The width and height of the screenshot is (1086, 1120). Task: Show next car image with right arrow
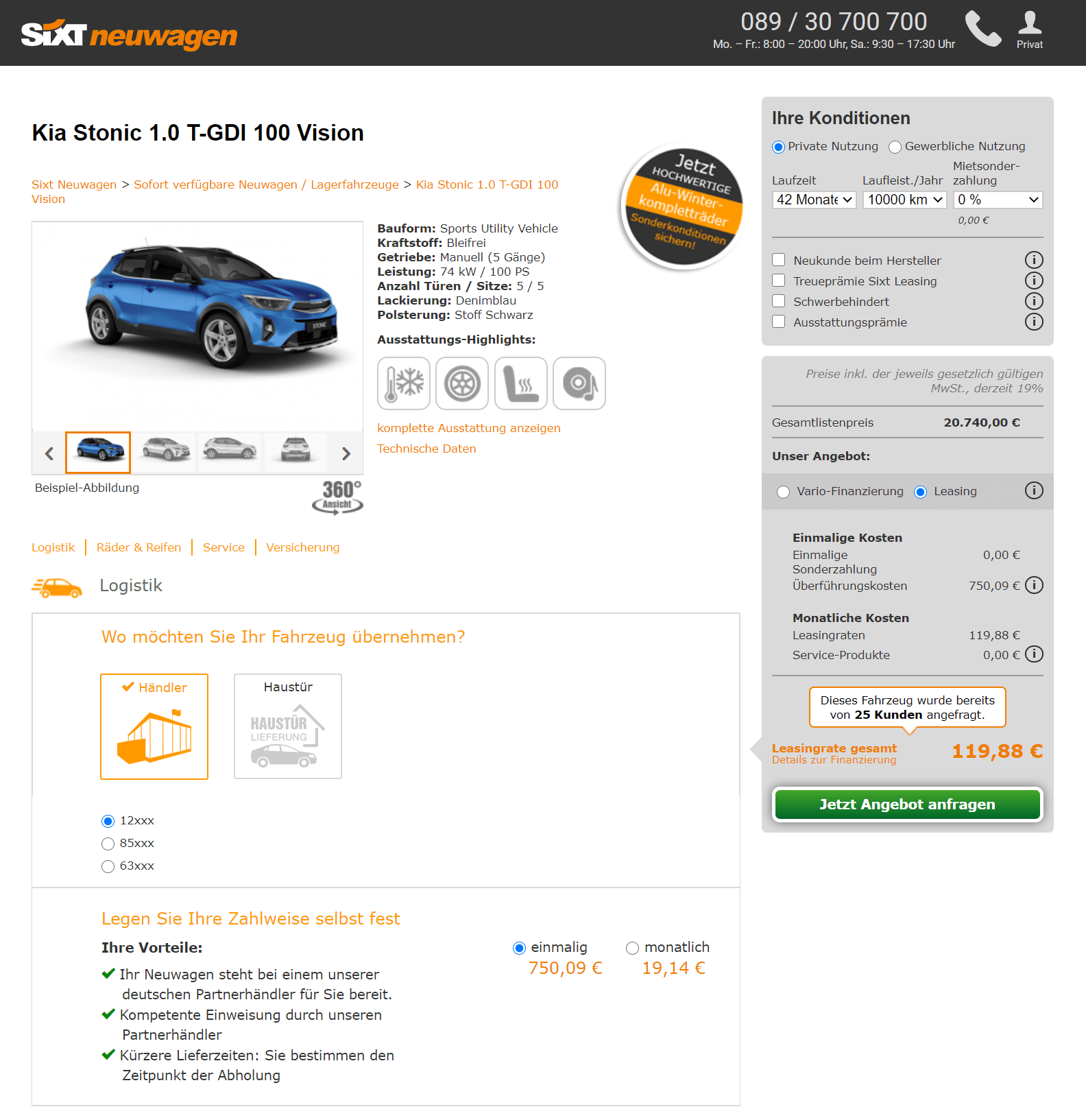click(346, 453)
